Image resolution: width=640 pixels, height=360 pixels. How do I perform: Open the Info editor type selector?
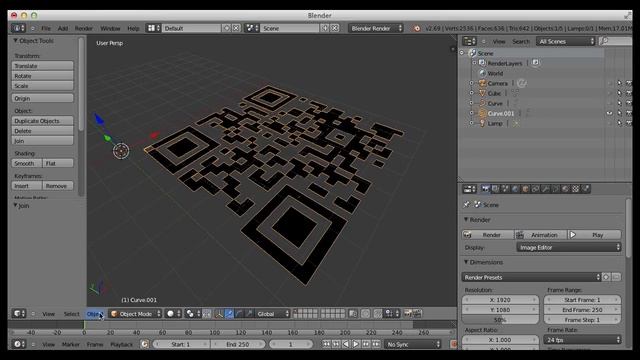[18, 28]
